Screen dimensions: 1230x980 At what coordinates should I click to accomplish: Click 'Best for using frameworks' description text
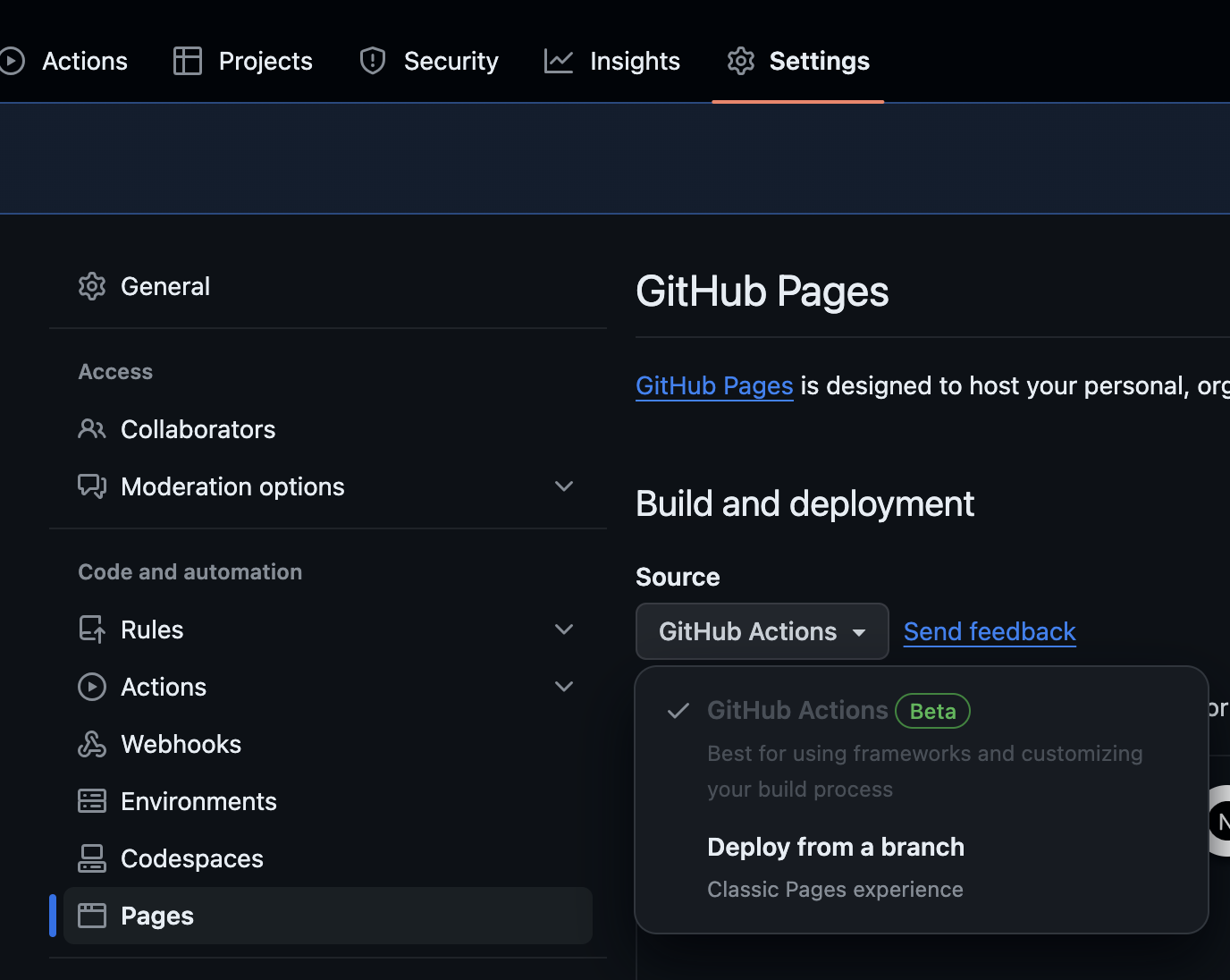tap(924, 772)
